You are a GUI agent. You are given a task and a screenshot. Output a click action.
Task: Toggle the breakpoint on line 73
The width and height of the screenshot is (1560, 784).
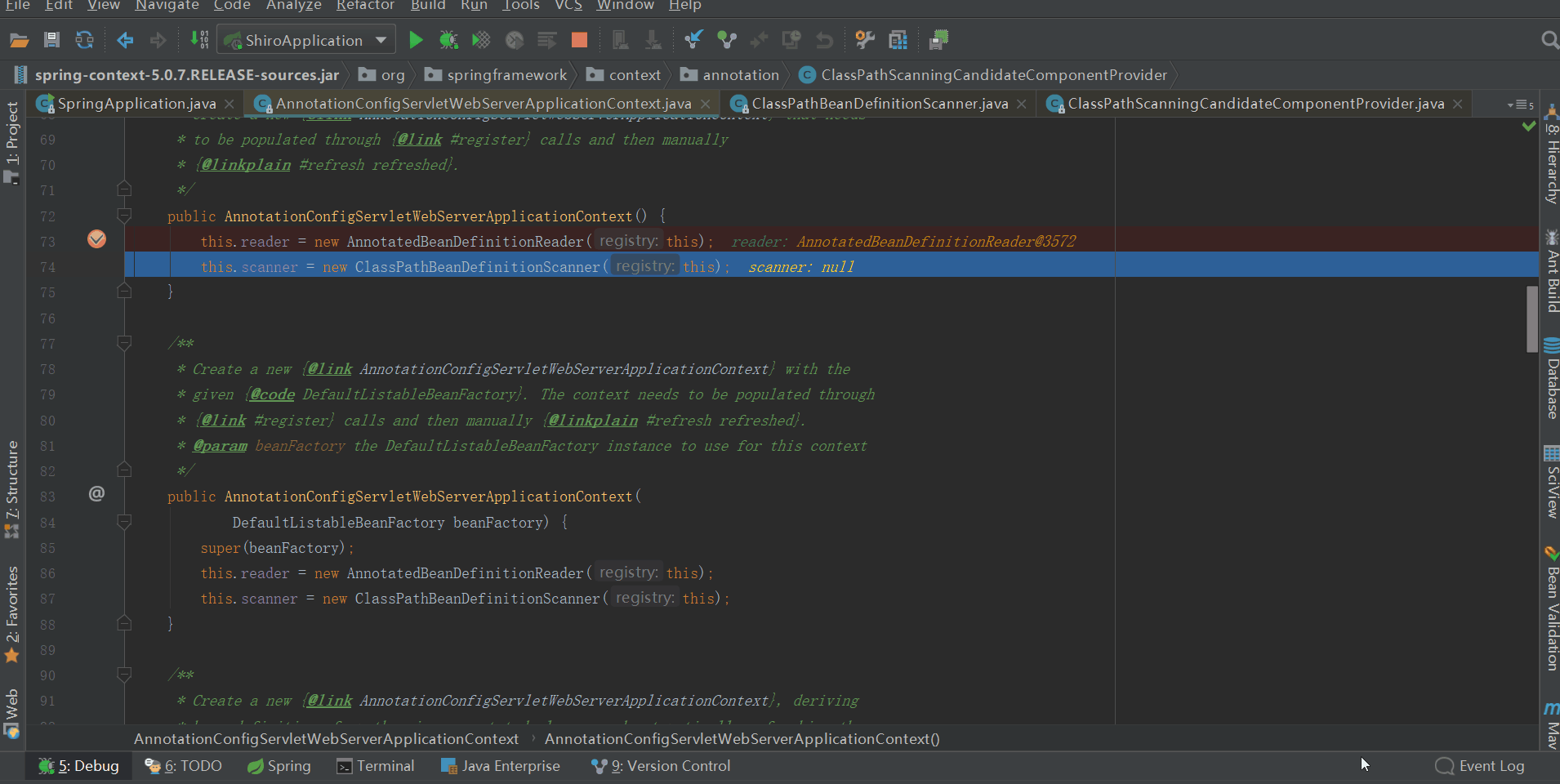96,239
